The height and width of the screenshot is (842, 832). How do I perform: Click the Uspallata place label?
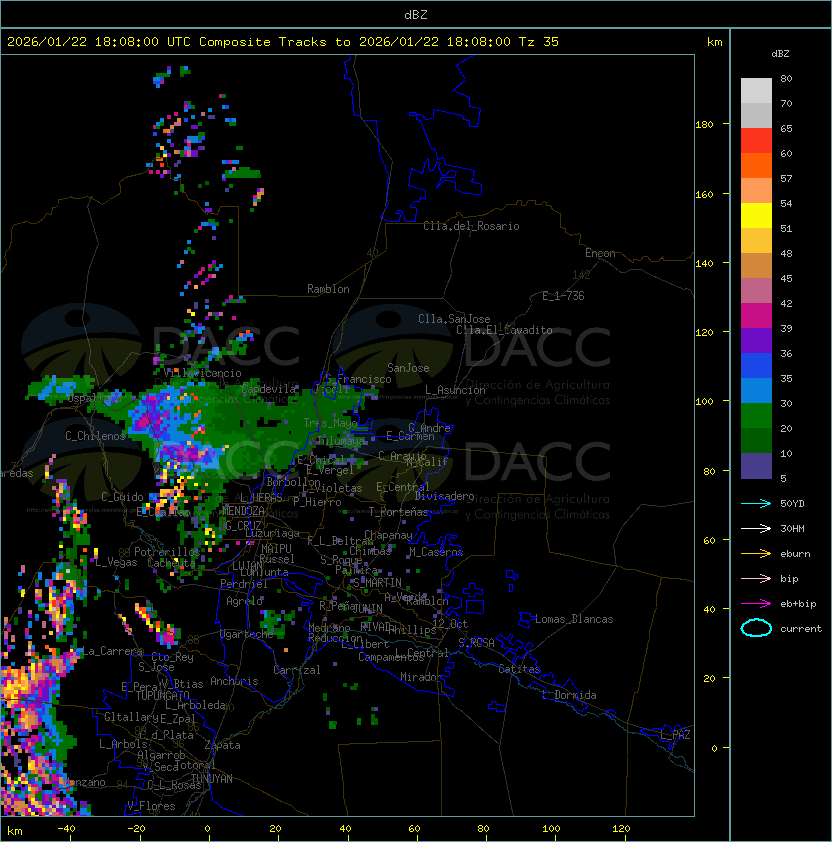coord(94,398)
